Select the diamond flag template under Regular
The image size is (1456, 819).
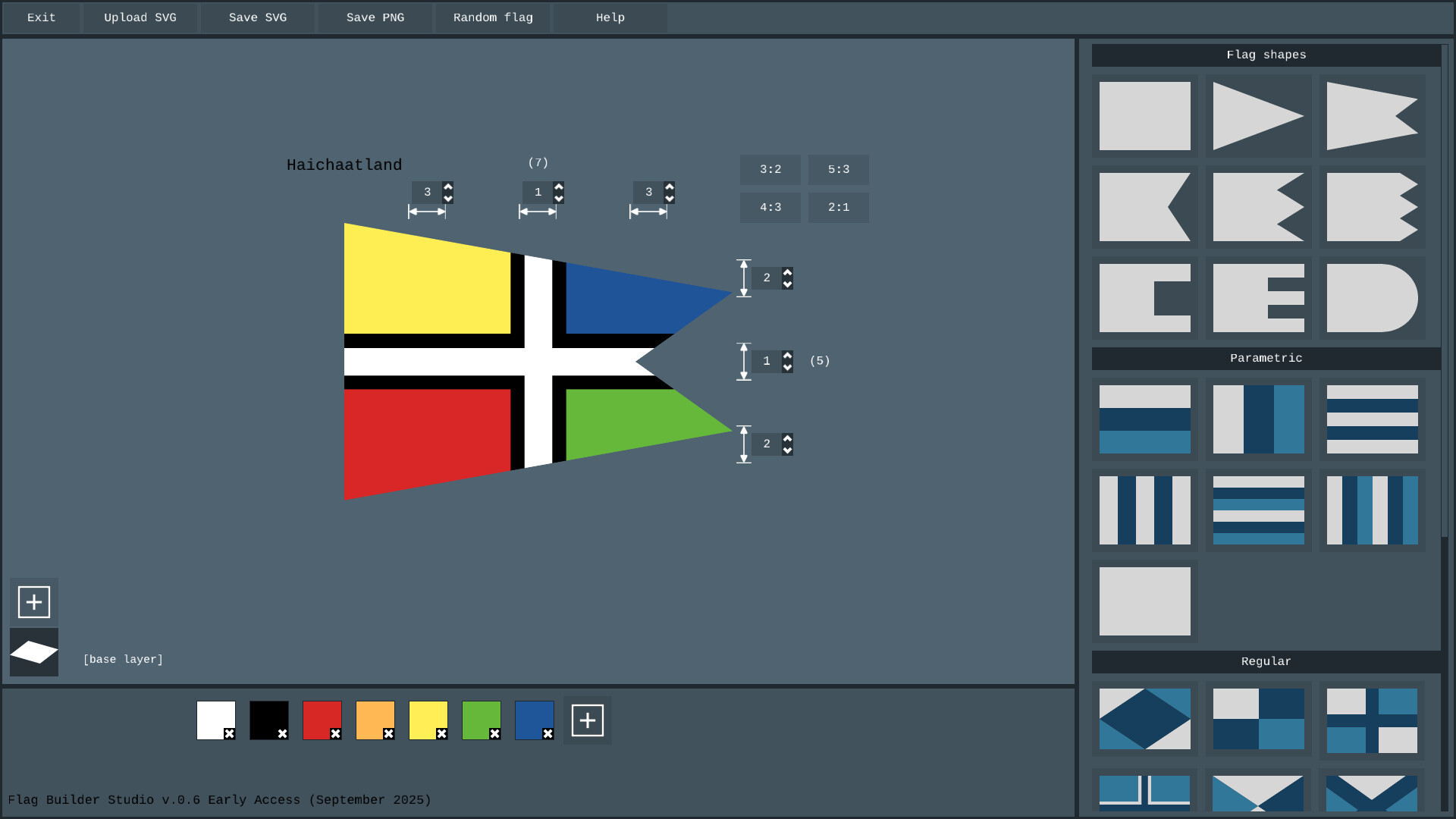point(1145,720)
